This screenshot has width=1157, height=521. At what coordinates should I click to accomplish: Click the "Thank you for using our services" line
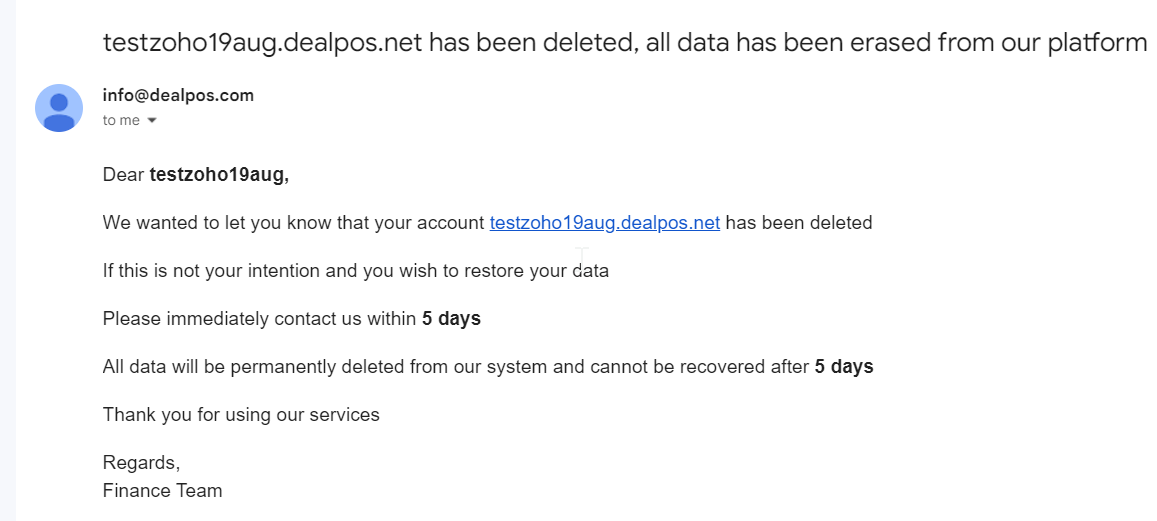[x=241, y=415]
